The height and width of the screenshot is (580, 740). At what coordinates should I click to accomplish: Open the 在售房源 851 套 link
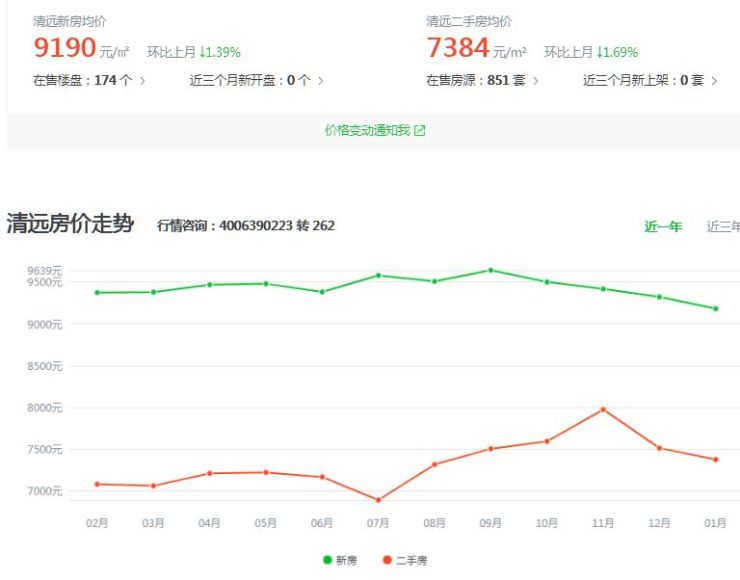(x=482, y=80)
